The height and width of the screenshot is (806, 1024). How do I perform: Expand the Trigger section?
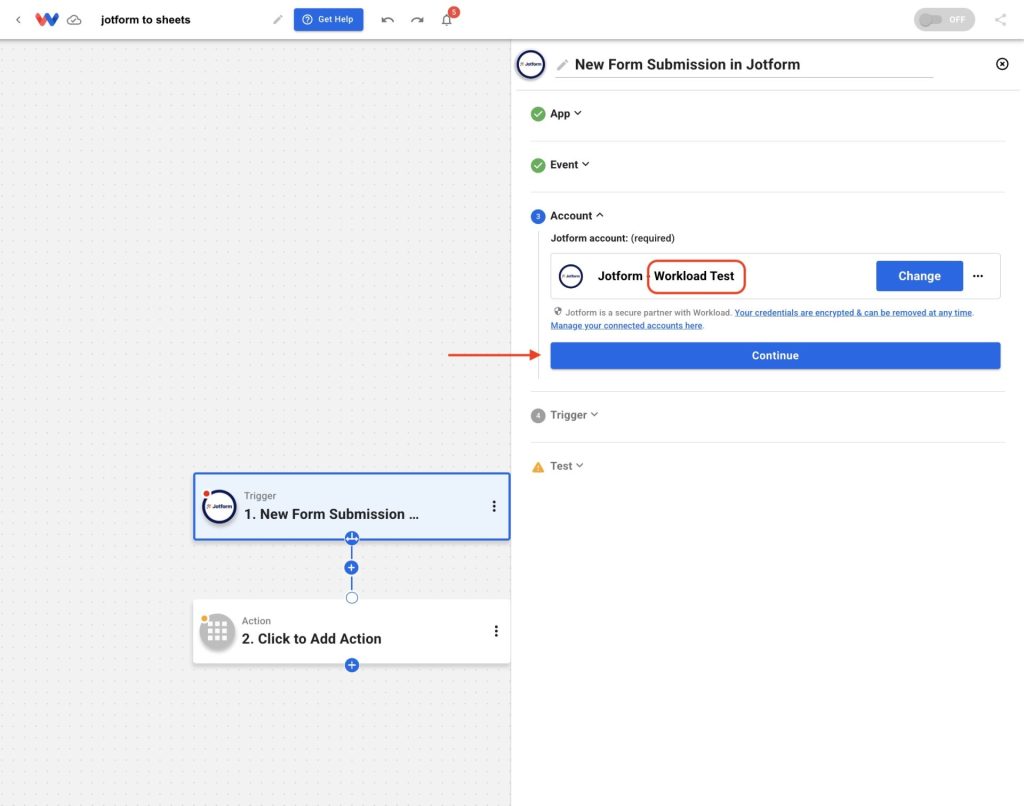[x=574, y=415]
